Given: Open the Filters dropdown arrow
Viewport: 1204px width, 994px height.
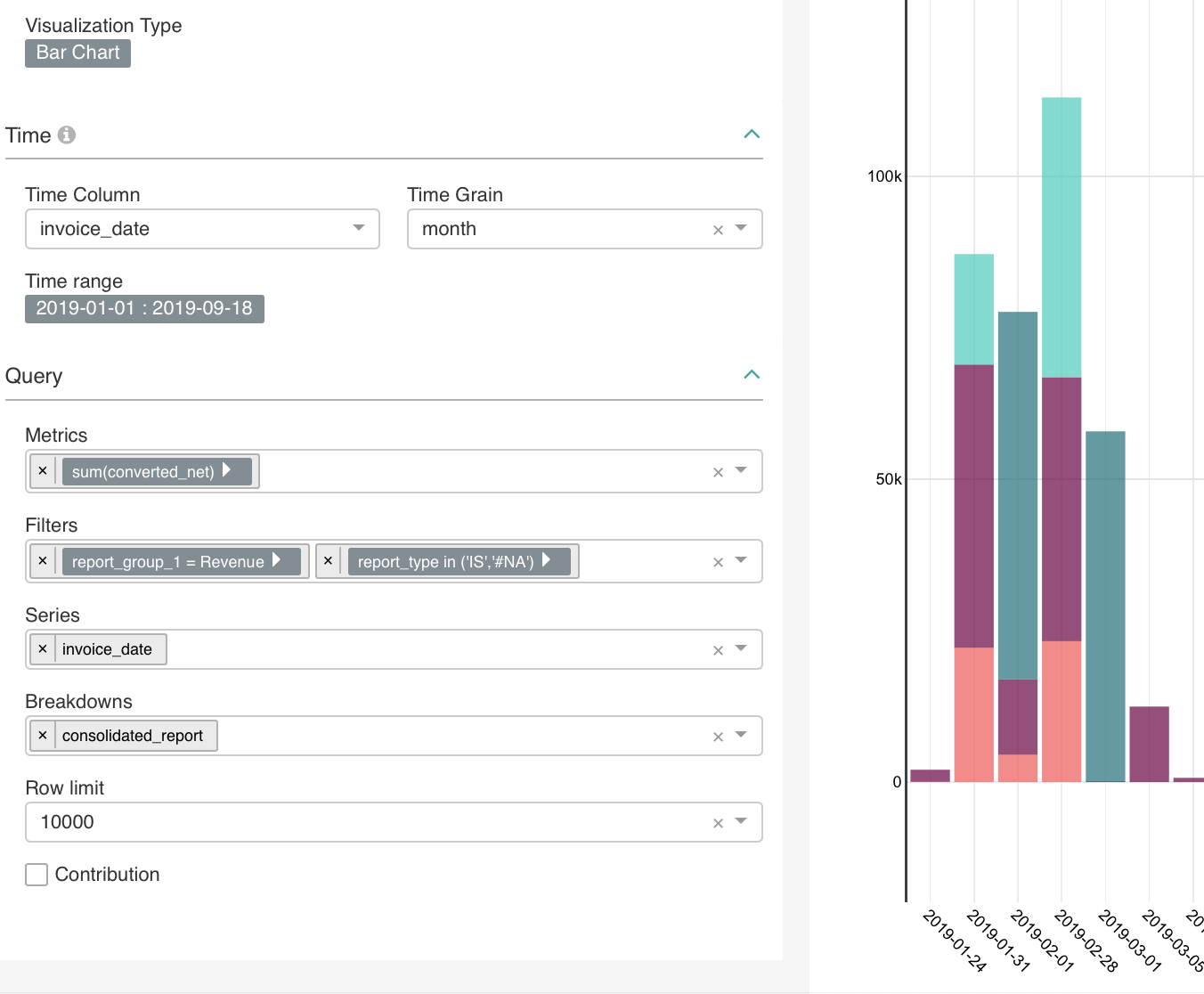Looking at the screenshot, I should tap(741, 560).
